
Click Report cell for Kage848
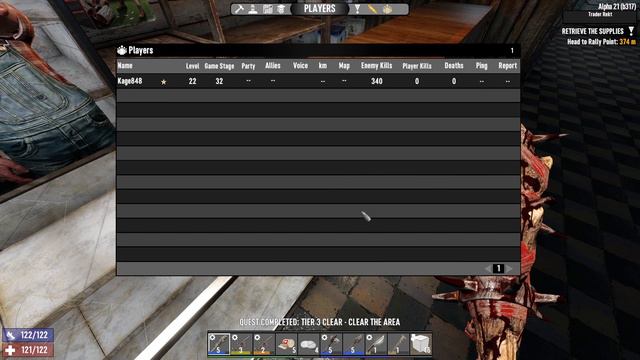(x=508, y=81)
